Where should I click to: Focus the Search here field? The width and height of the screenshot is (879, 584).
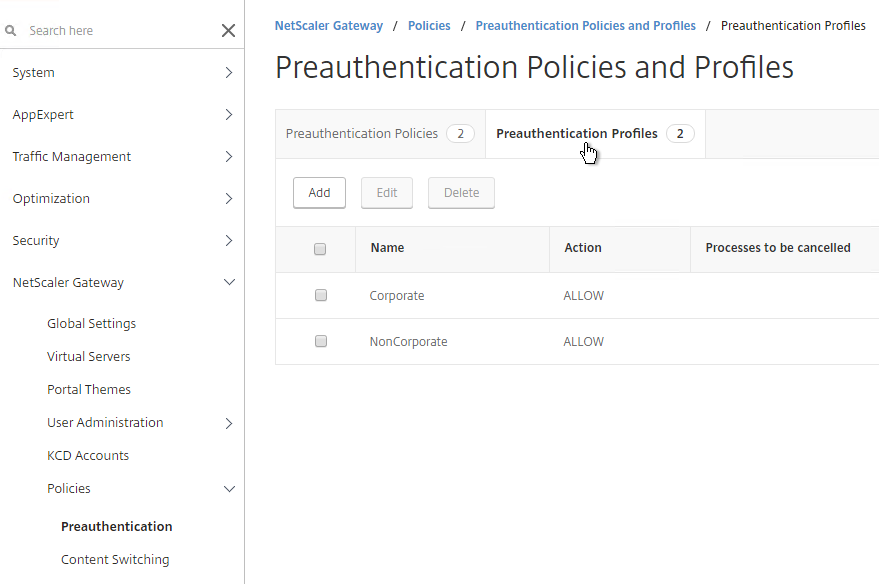pos(121,30)
